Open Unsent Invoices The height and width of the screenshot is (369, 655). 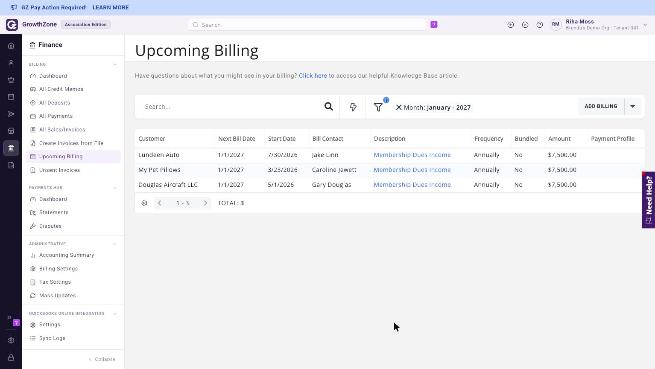coord(59,170)
